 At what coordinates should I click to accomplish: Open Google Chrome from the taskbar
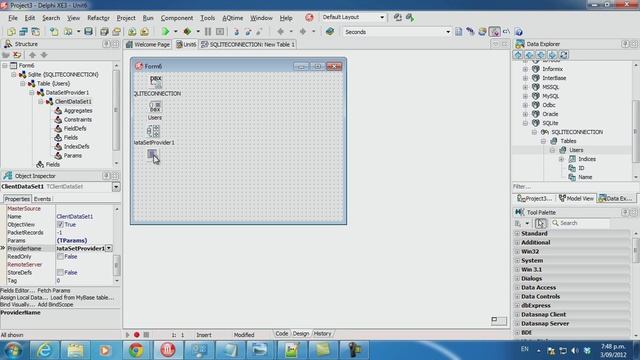136,350
